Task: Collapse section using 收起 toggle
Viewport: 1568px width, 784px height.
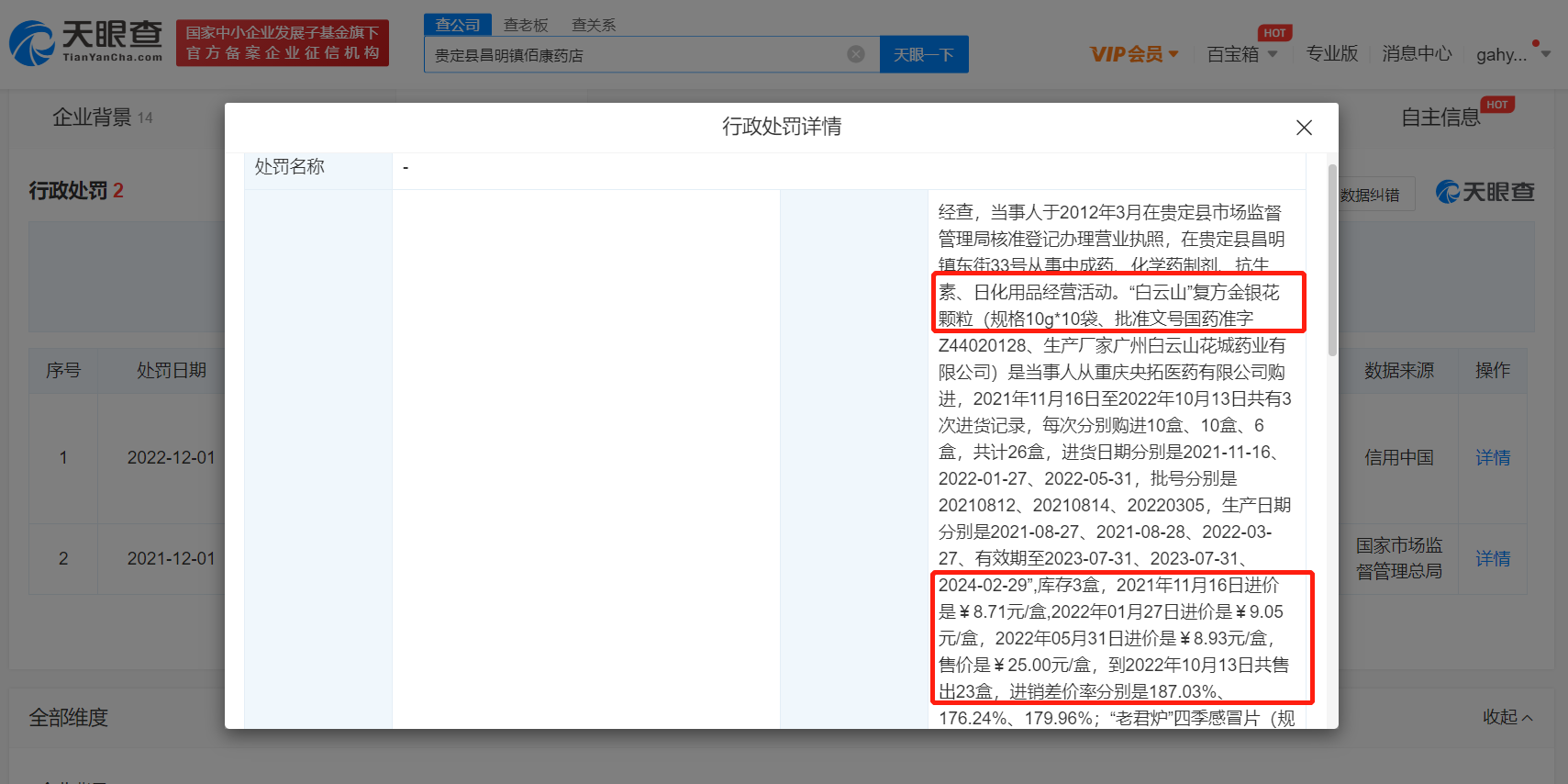Action: click(1507, 717)
